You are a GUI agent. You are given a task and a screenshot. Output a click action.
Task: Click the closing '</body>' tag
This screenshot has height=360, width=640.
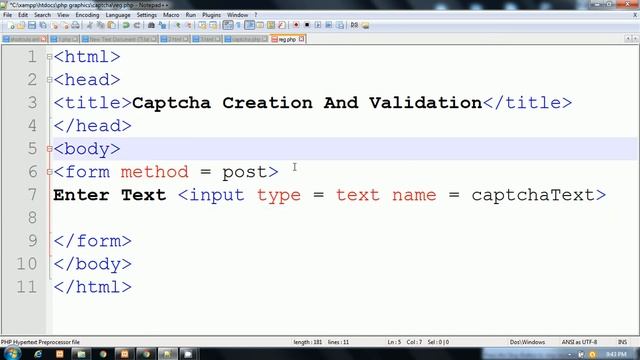[x=93, y=264]
